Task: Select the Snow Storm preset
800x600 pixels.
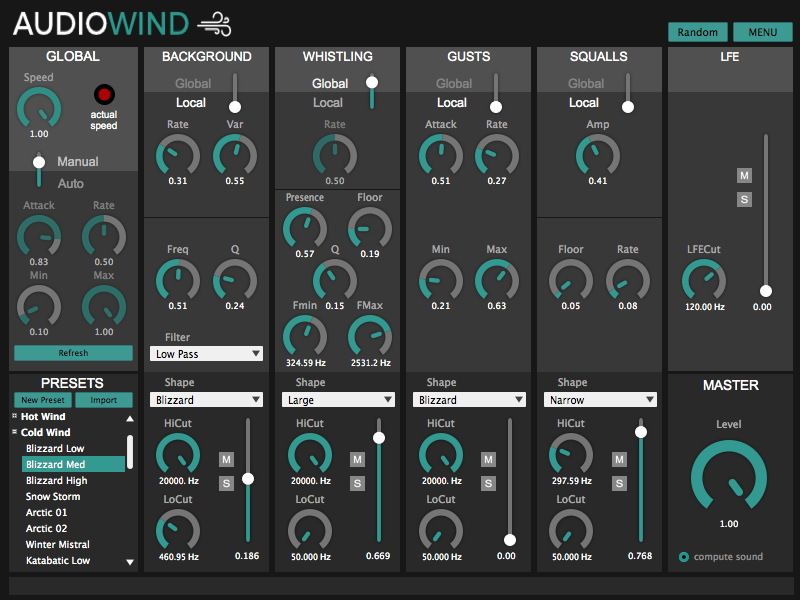Action: click(x=53, y=496)
